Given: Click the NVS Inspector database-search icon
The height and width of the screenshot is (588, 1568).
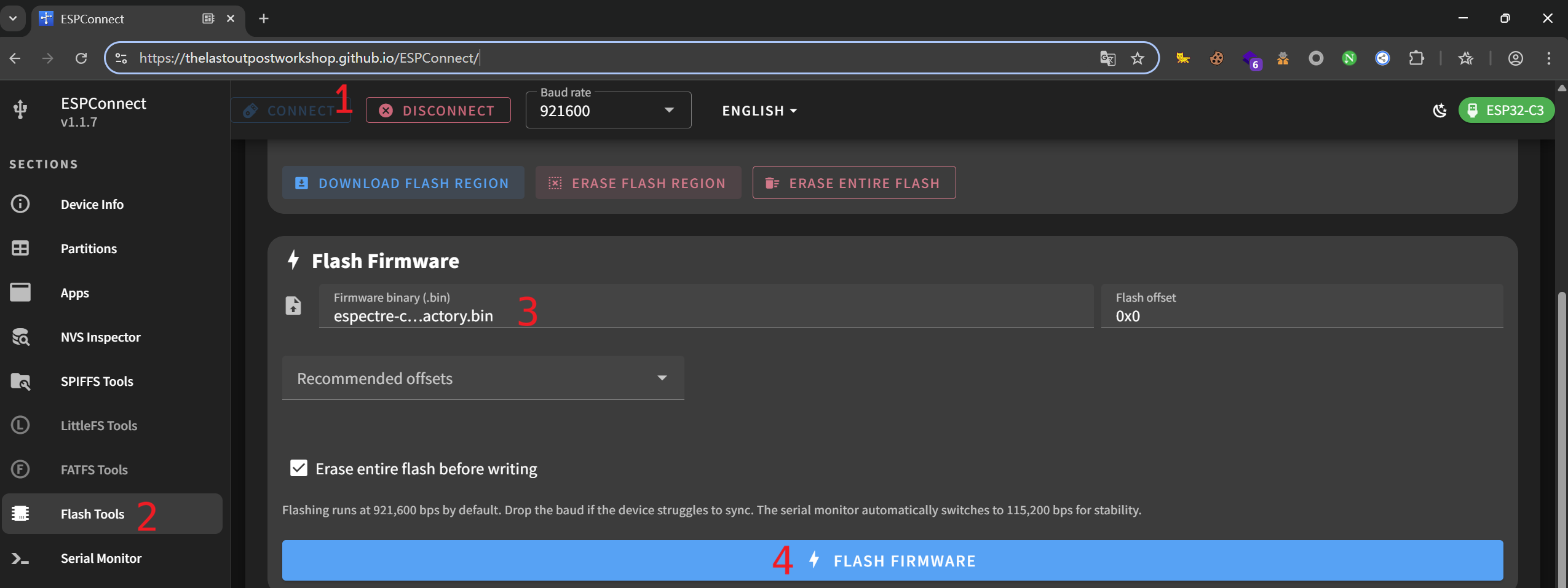Looking at the screenshot, I should pyautogui.click(x=20, y=337).
